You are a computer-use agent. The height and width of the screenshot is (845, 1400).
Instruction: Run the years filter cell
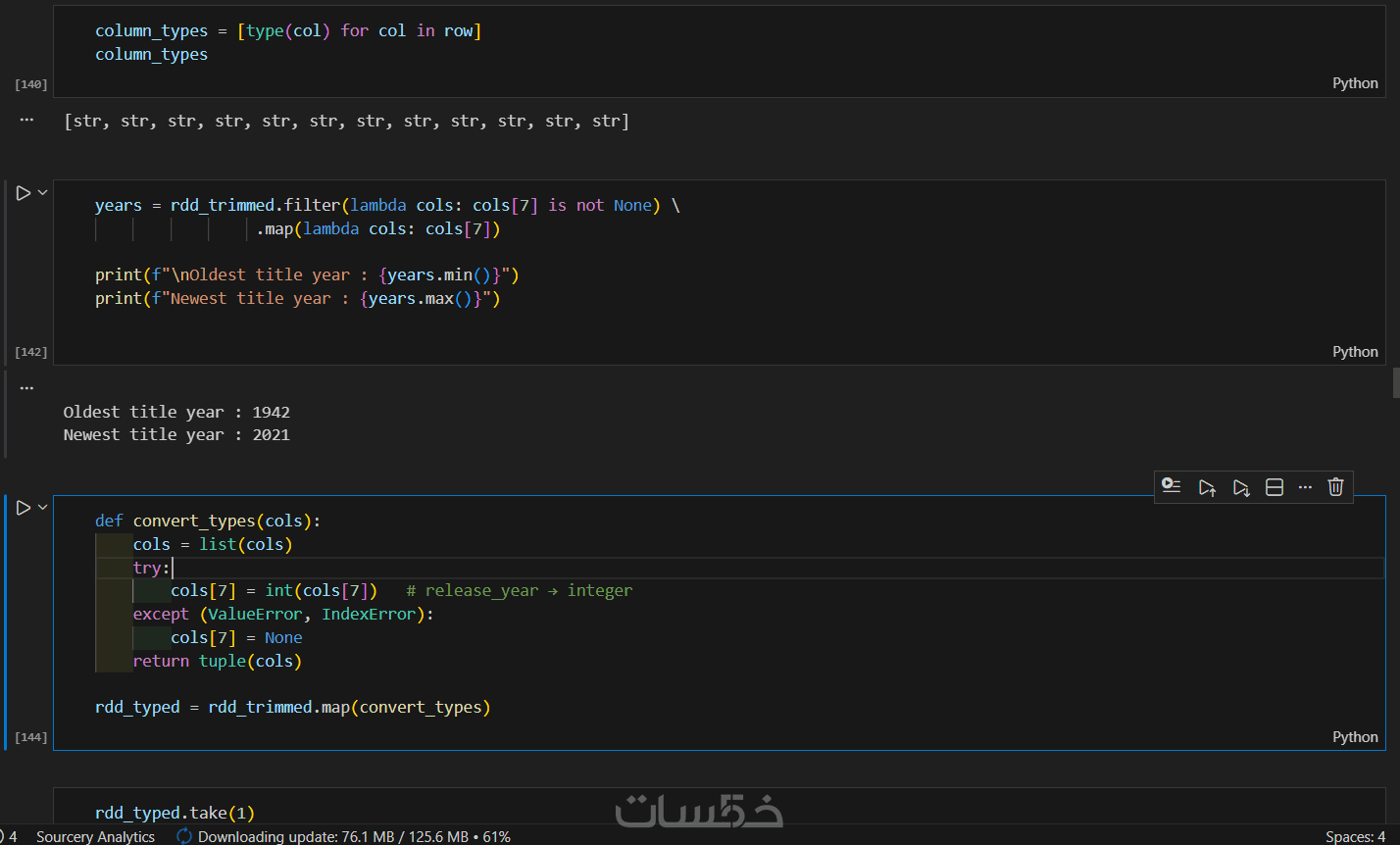(24, 193)
